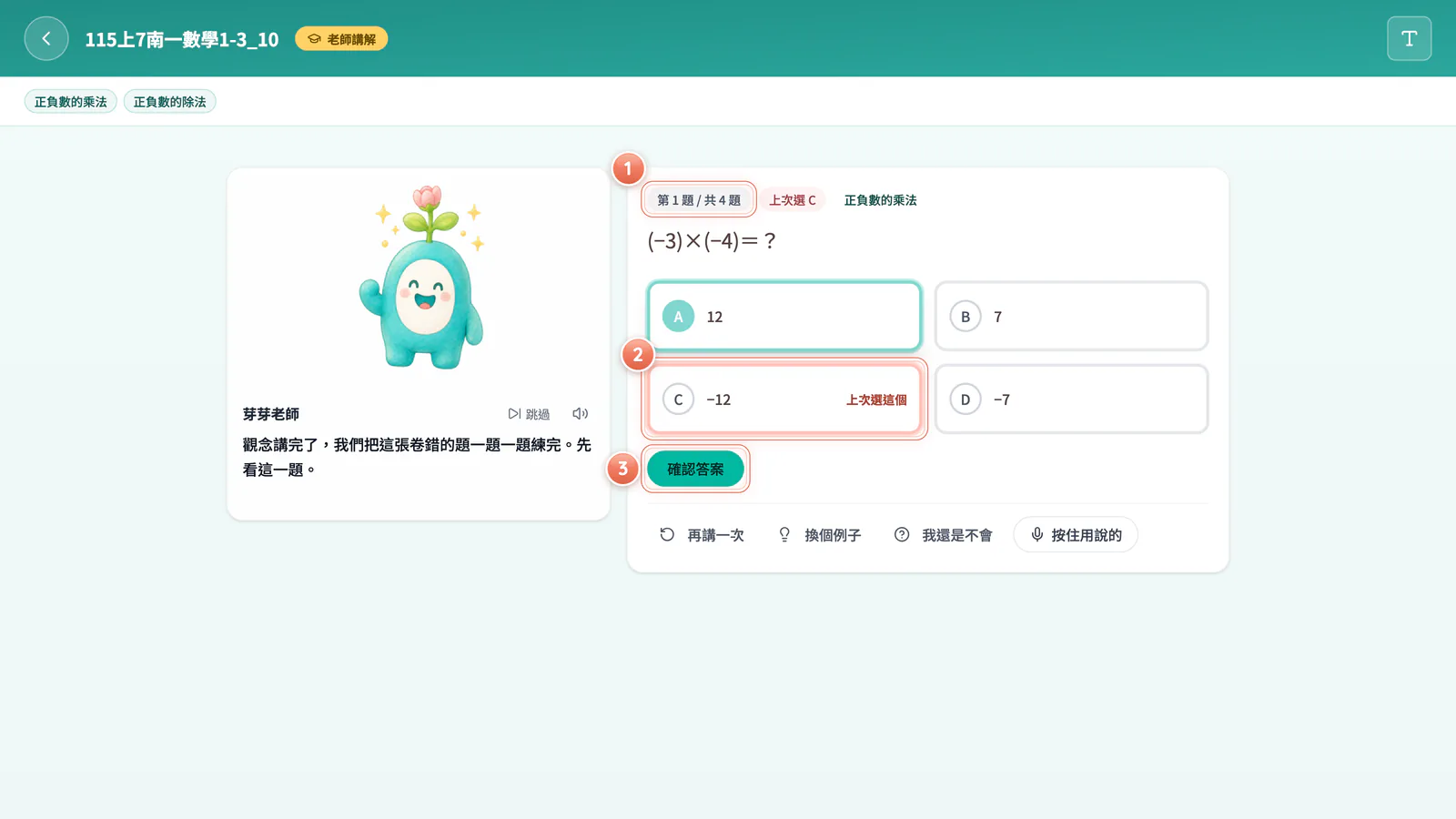1456x819 pixels.
Task: Toggle the speaker sound icon
Action: click(x=580, y=413)
